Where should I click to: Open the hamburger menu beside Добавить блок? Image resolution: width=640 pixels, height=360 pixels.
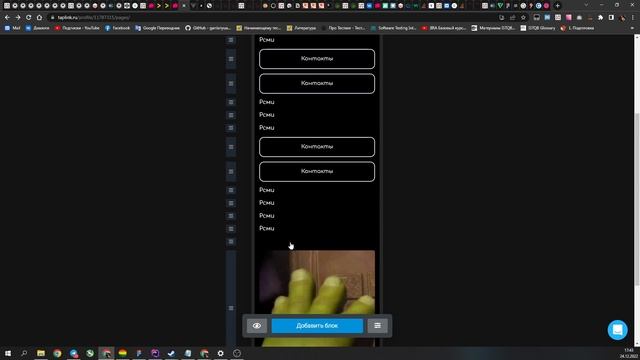[378, 326]
